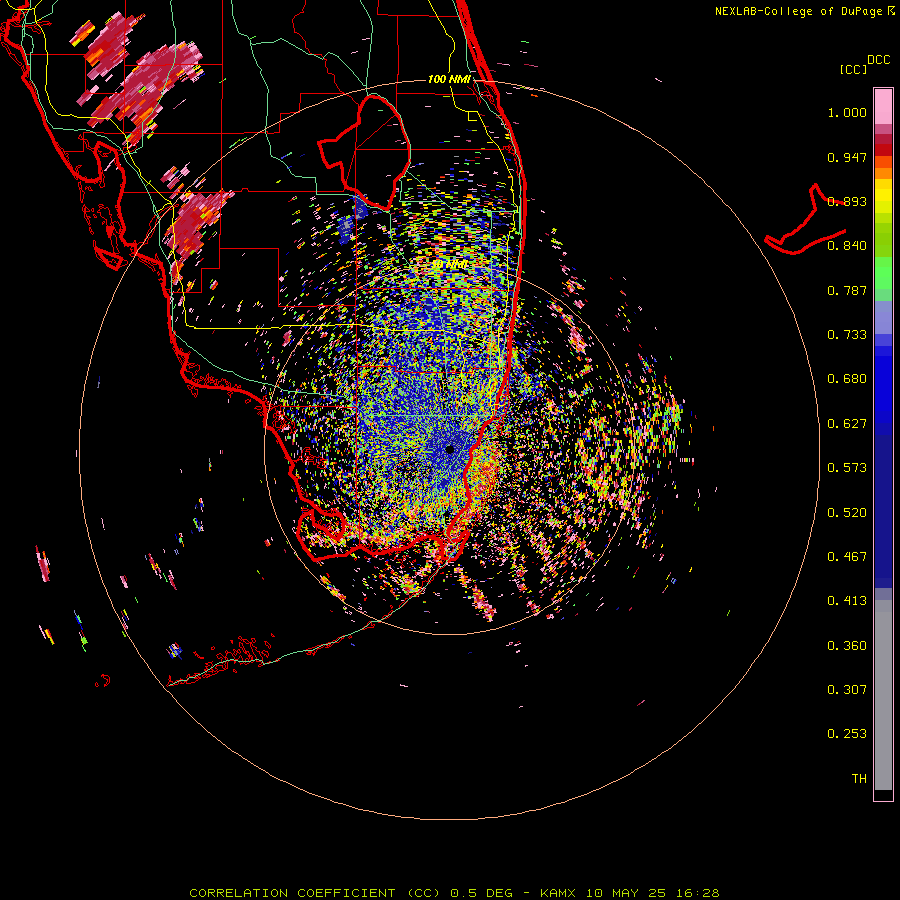Pick the light pink top color bar segment
The image size is (900, 900).
(883, 106)
